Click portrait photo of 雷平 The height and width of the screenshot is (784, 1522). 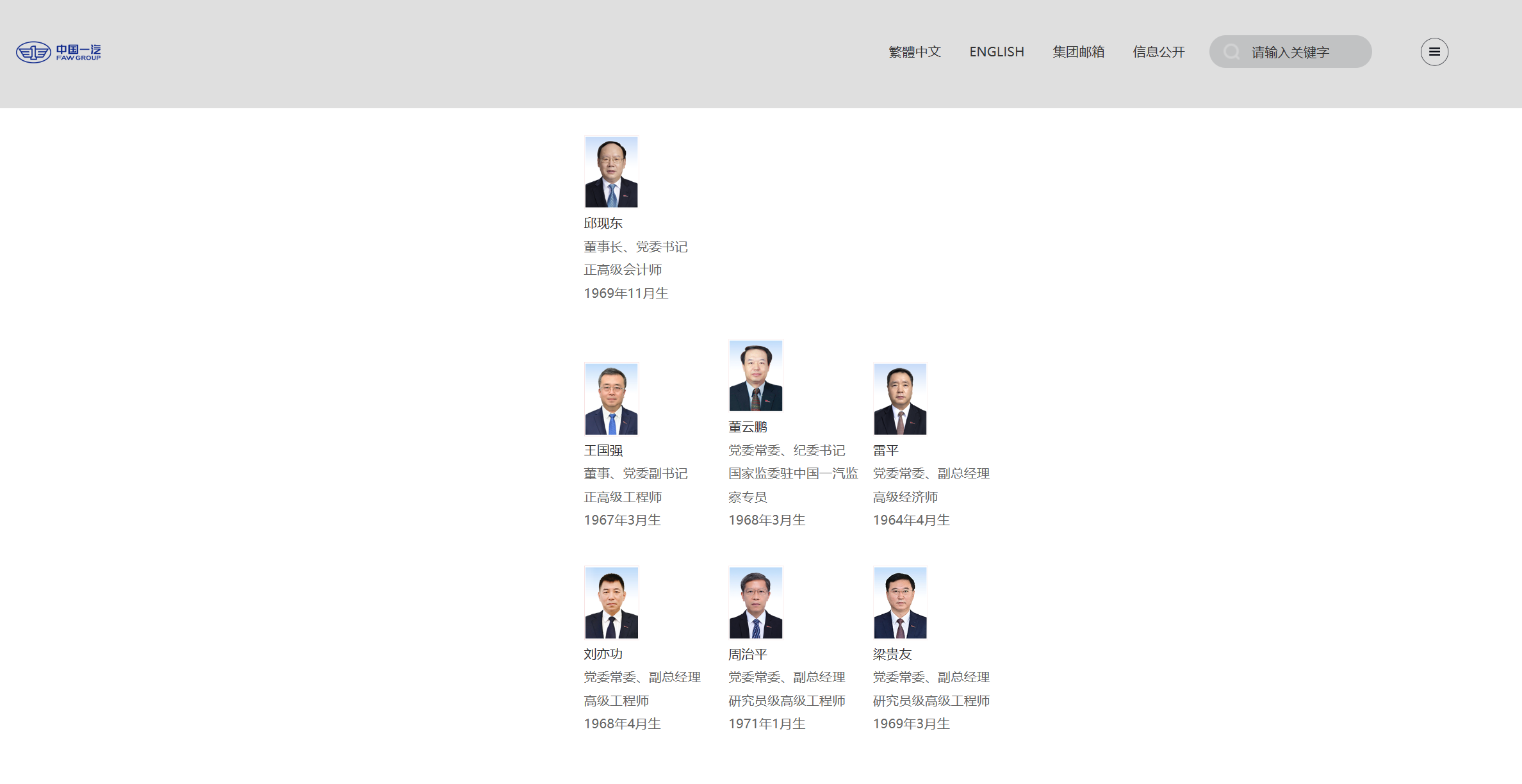pyautogui.click(x=900, y=399)
